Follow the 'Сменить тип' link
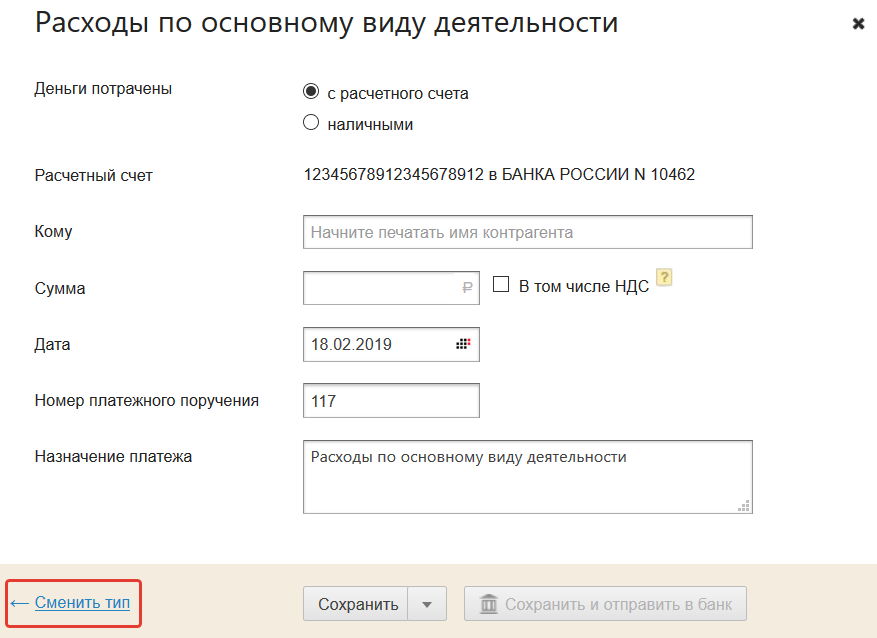Viewport: 877px width, 638px height. coord(82,603)
